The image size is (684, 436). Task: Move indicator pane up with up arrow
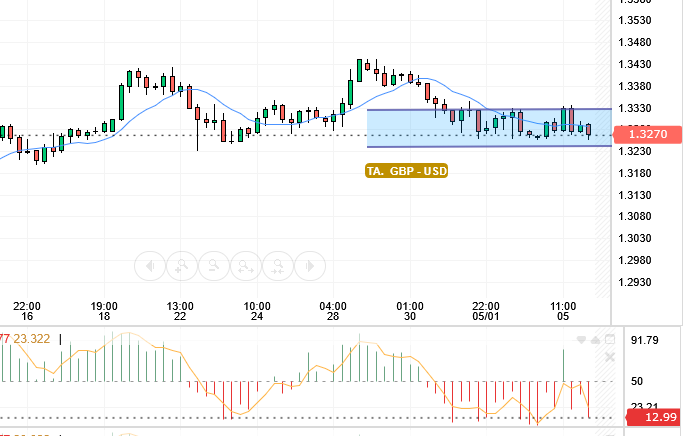(x=595, y=340)
